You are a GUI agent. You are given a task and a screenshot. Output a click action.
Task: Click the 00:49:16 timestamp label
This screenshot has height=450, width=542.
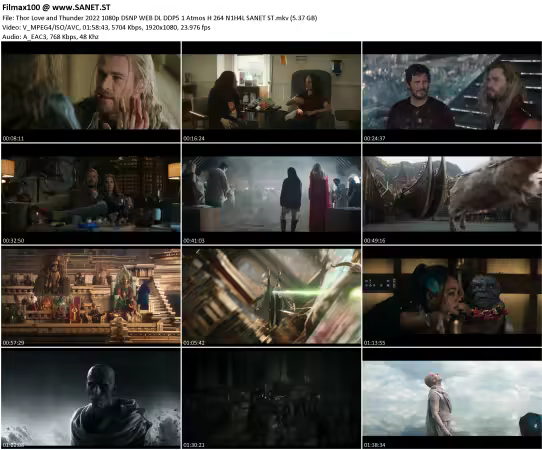374,241
